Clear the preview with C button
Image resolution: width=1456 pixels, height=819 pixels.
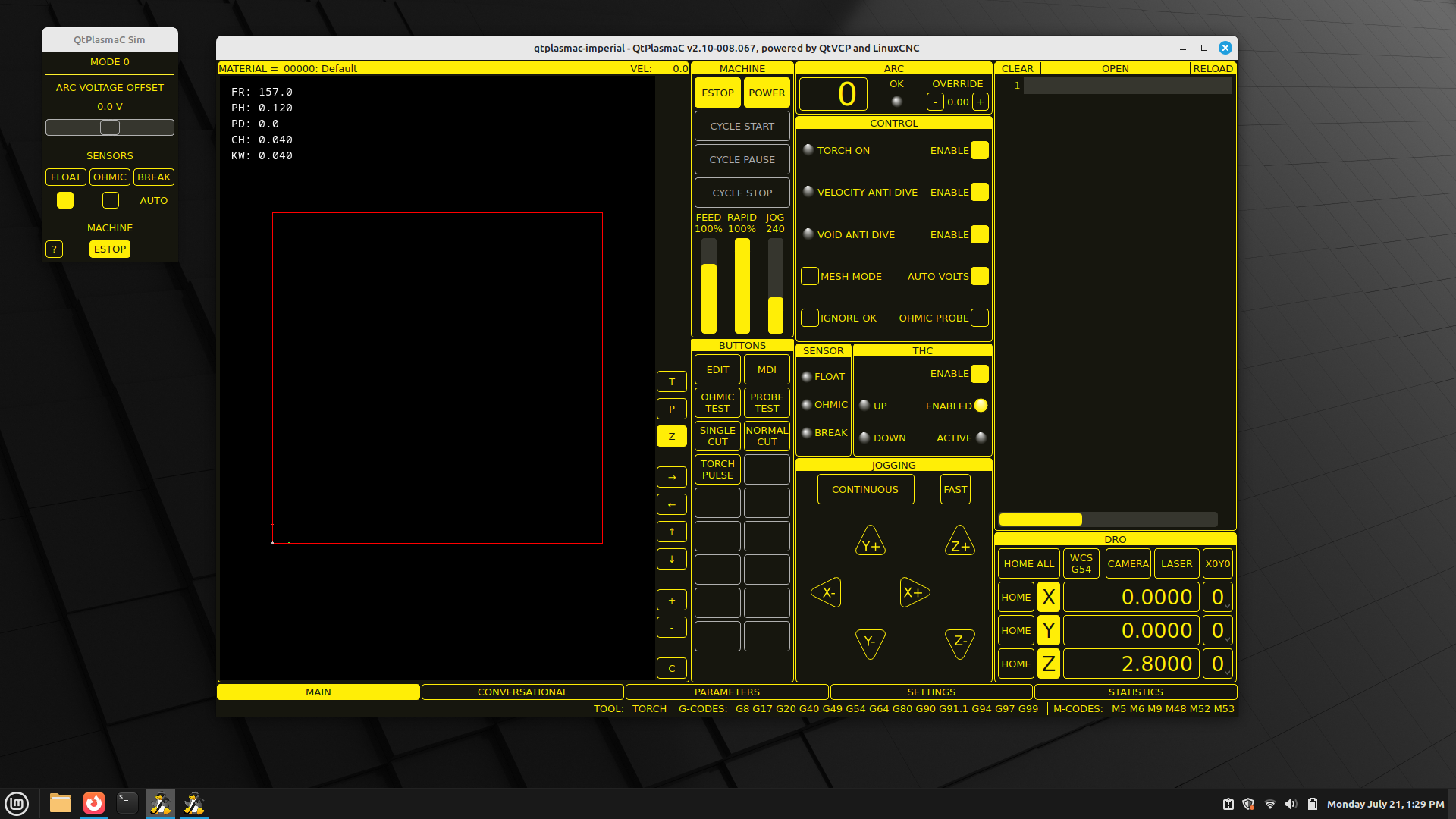coord(672,668)
